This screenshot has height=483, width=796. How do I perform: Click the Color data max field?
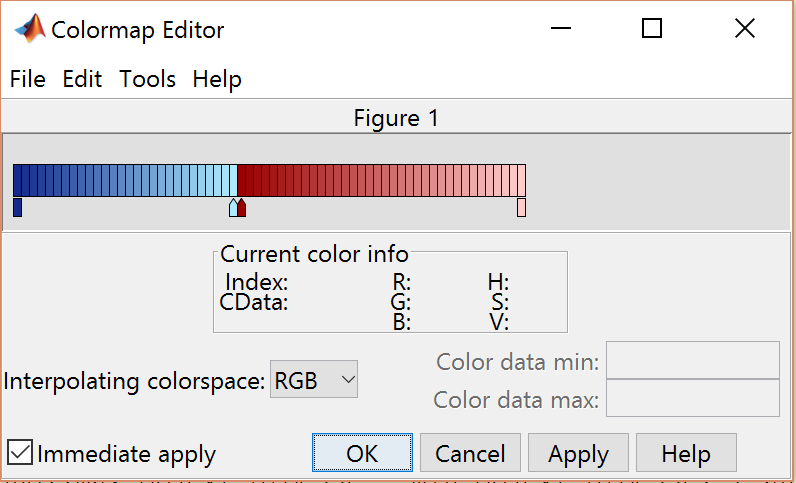(692, 399)
